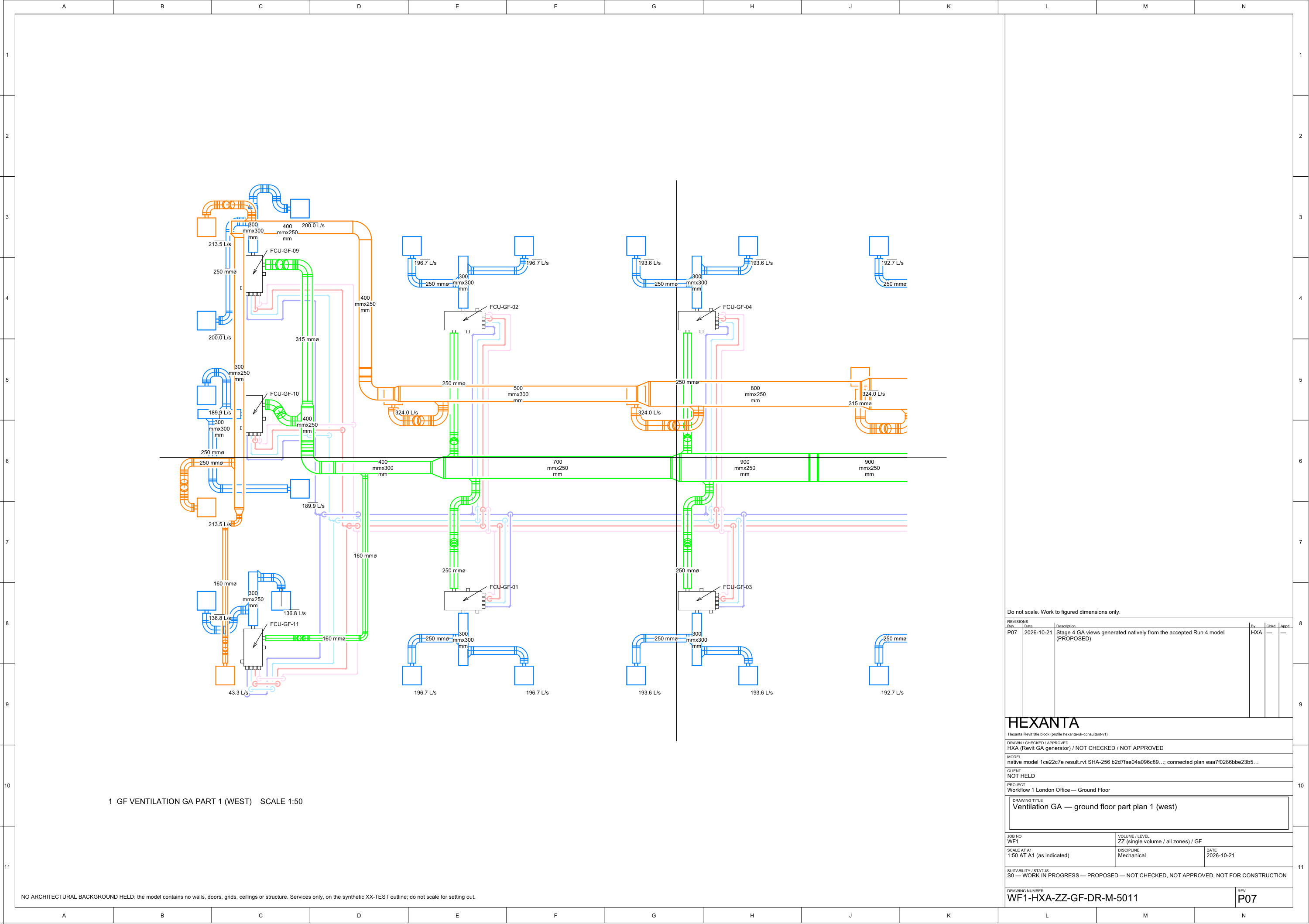Click the volume/level value ZZ (single volume)
The image size is (1309, 924).
1160,842
